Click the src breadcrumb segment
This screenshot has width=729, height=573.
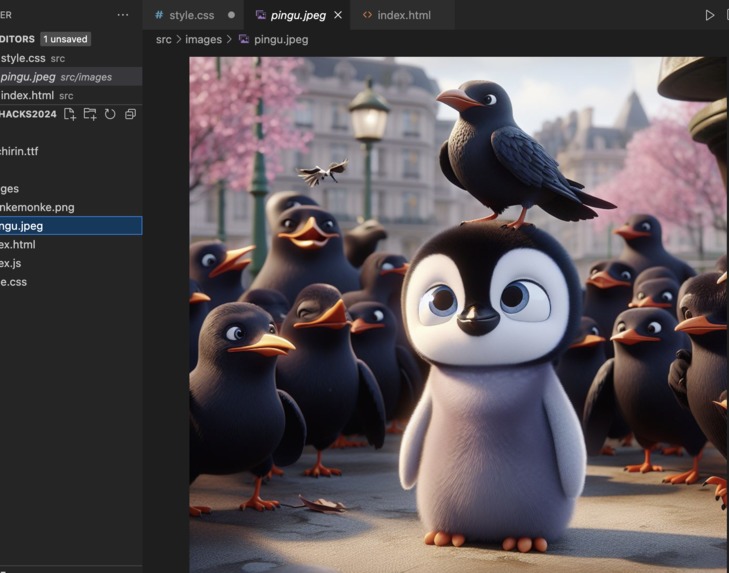[163, 39]
